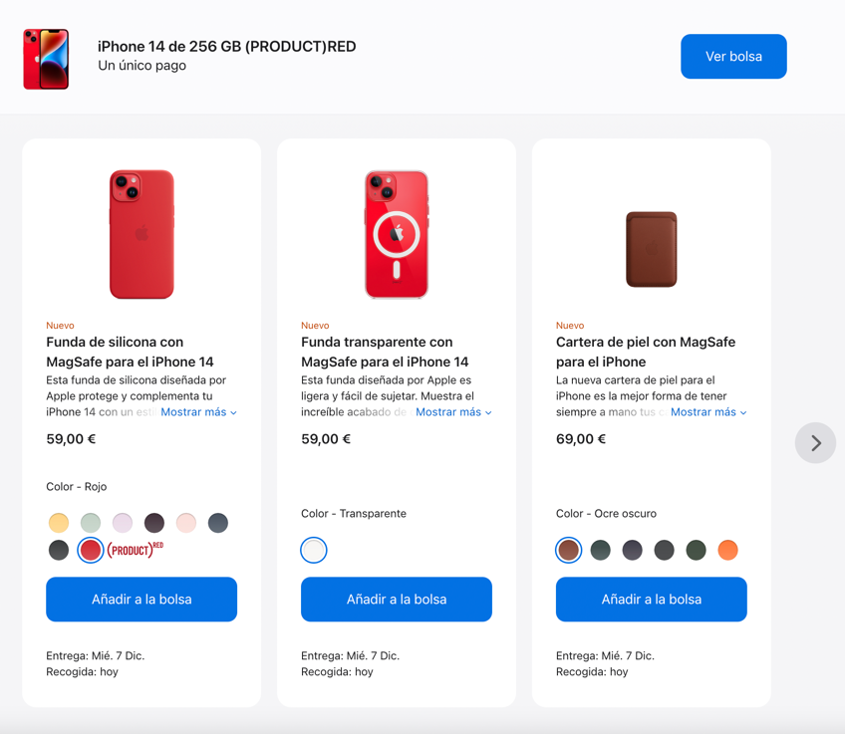
Task: Pick the lilac silicone case color
Action: tap(122, 522)
